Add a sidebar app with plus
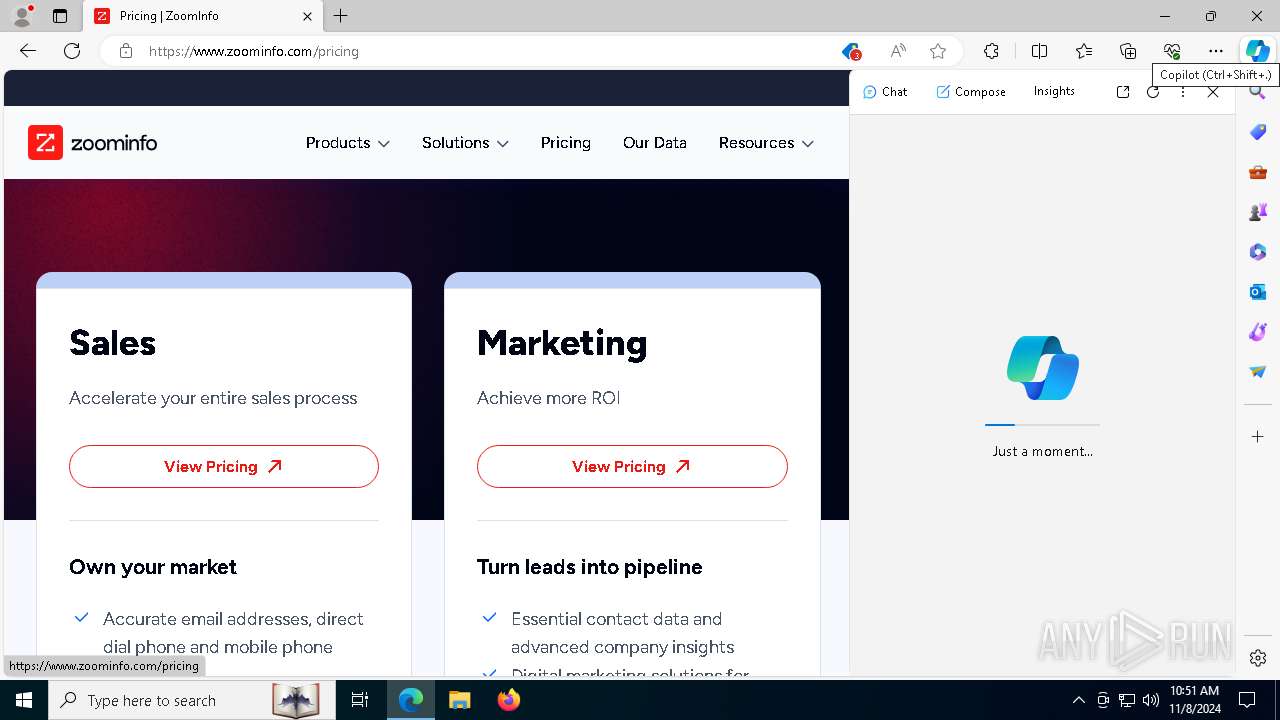Viewport: 1280px width, 720px height. point(1258,436)
